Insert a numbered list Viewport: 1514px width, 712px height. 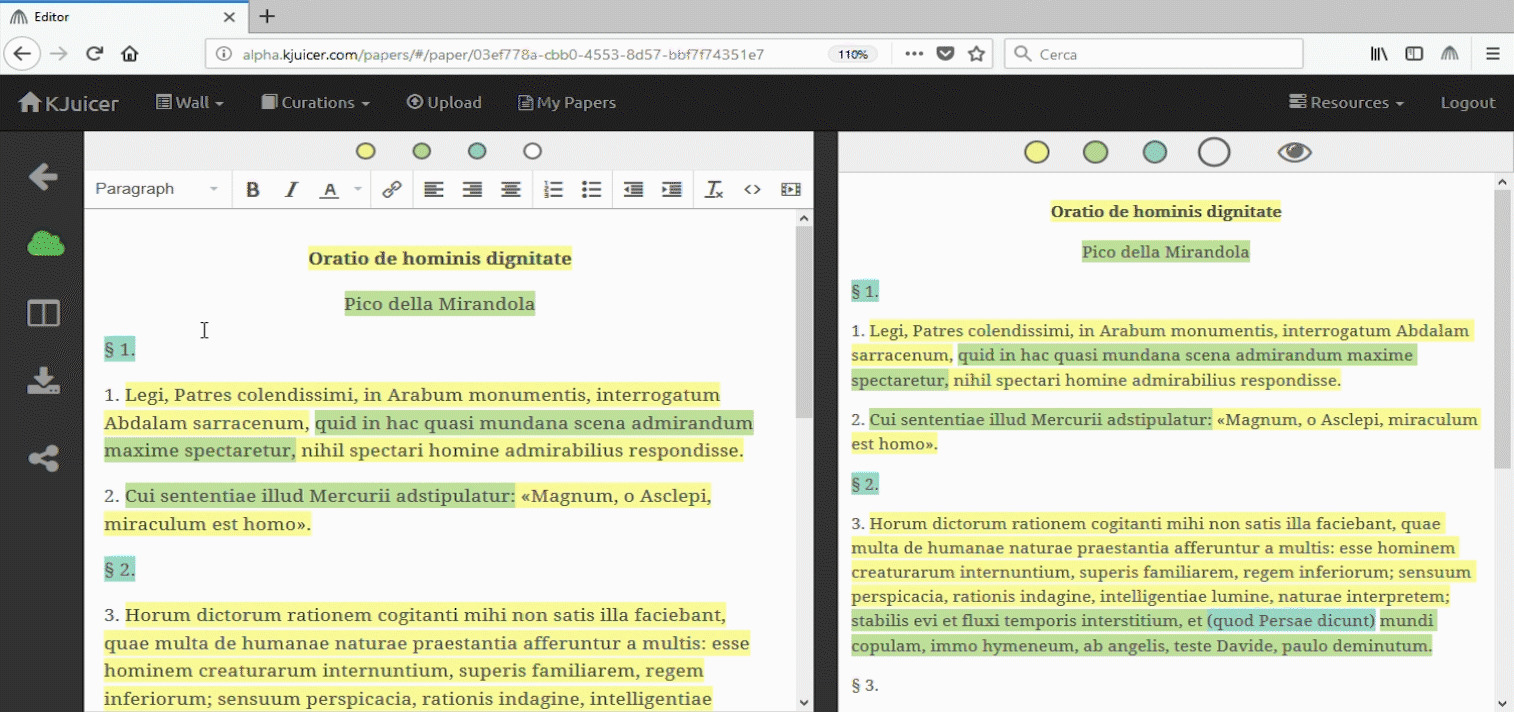pyautogui.click(x=553, y=189)
